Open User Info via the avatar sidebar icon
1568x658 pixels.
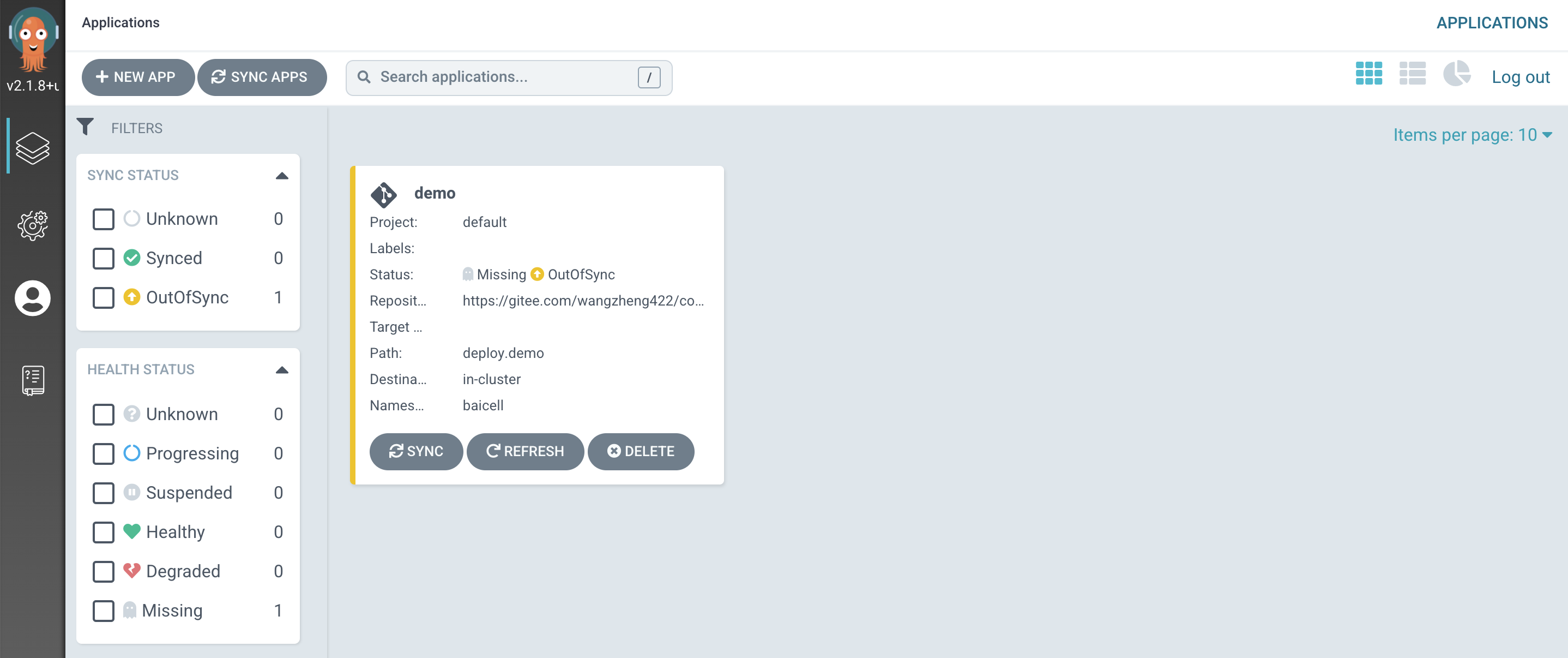pos(32,298)
